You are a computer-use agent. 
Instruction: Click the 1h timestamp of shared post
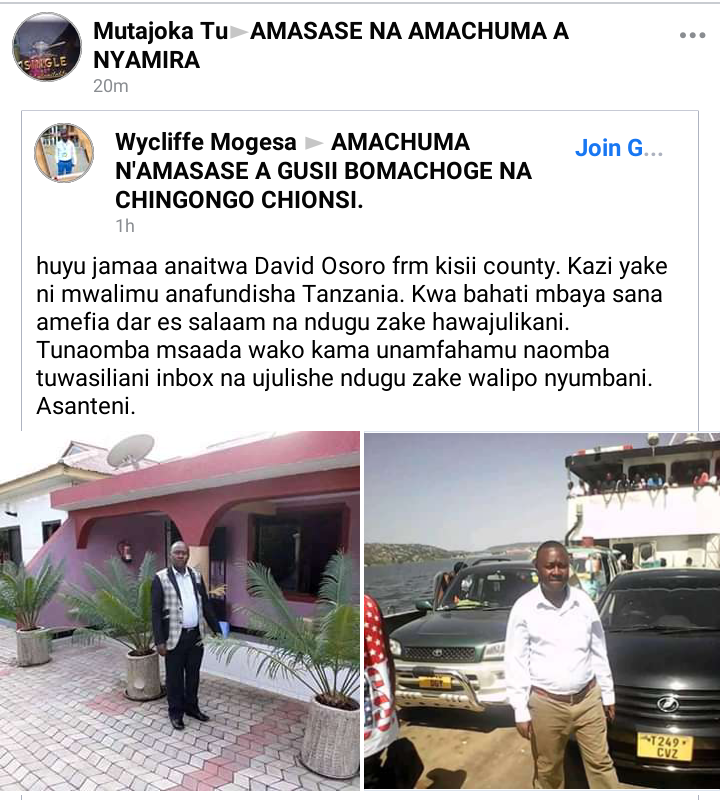(125, 226)
